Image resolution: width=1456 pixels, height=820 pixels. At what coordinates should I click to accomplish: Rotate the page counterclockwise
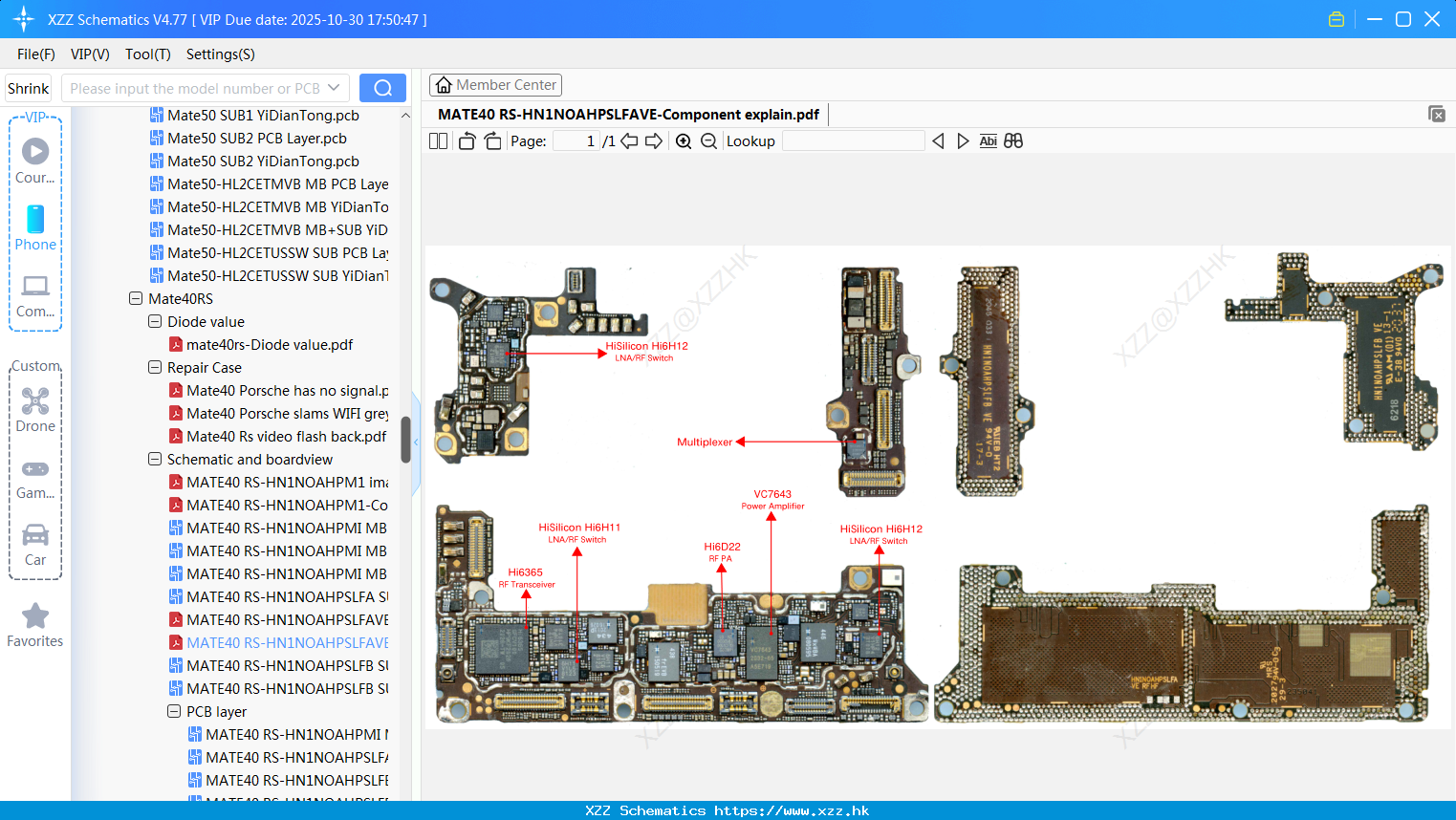click(467, 141)
